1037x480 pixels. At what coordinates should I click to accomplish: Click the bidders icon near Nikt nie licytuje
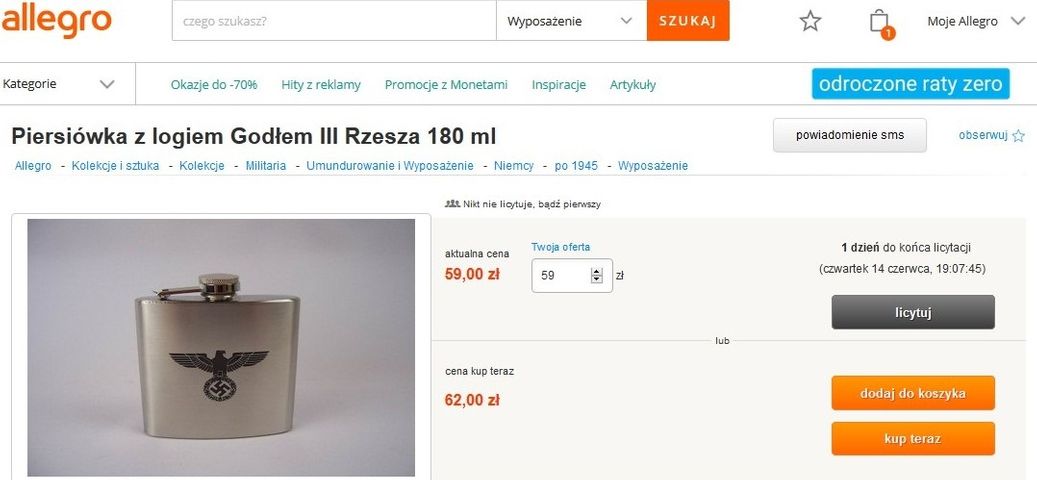click(452, 204)
